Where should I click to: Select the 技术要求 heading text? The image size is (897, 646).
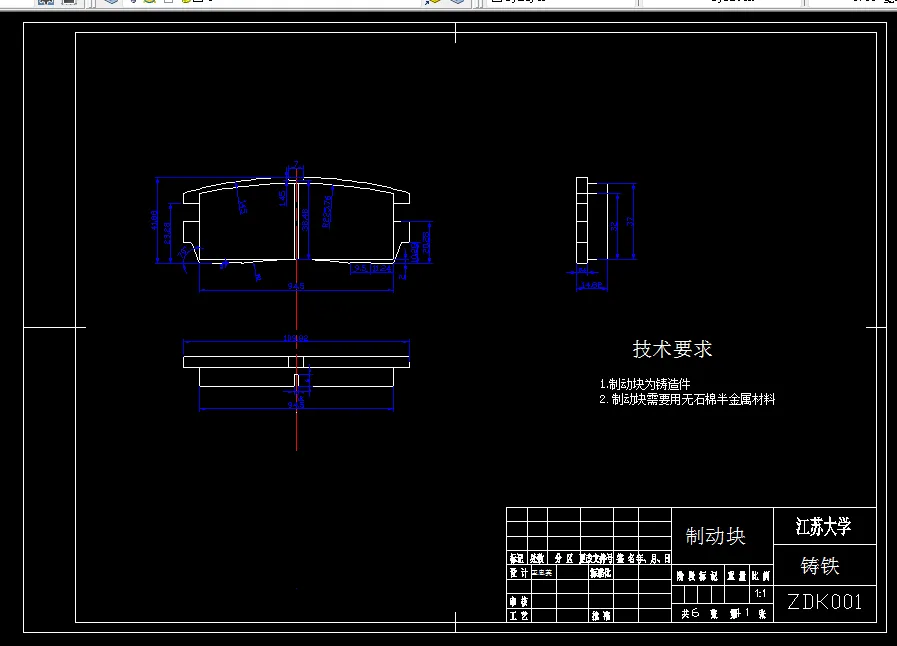672,349
